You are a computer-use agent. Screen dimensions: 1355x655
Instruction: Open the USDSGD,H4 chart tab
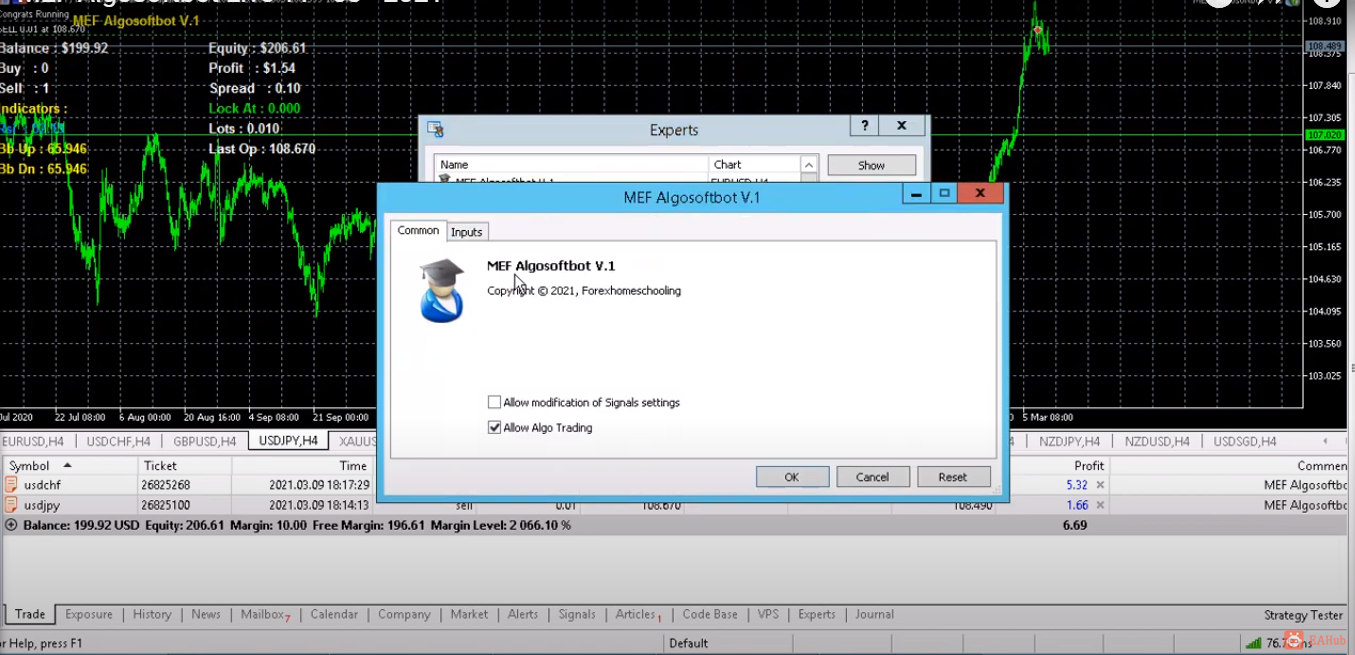pyautogui.click(x=1245, y=441)
